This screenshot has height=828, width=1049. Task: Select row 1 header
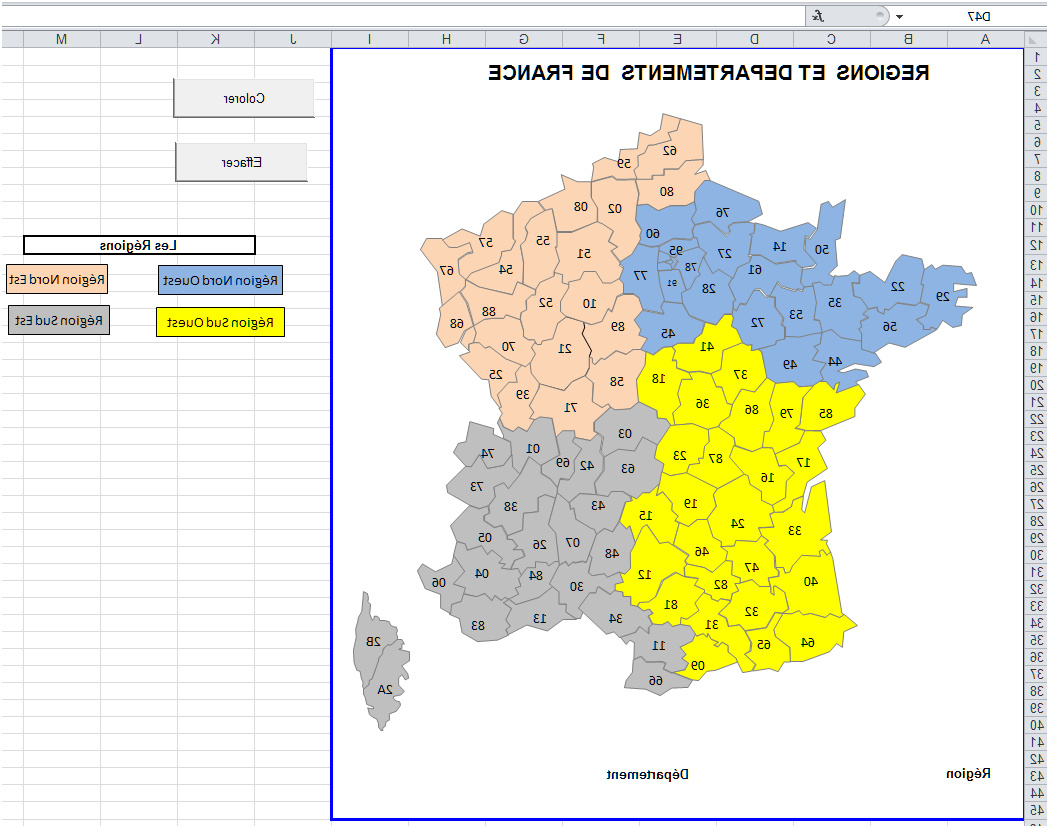(x=1036, y=58)
